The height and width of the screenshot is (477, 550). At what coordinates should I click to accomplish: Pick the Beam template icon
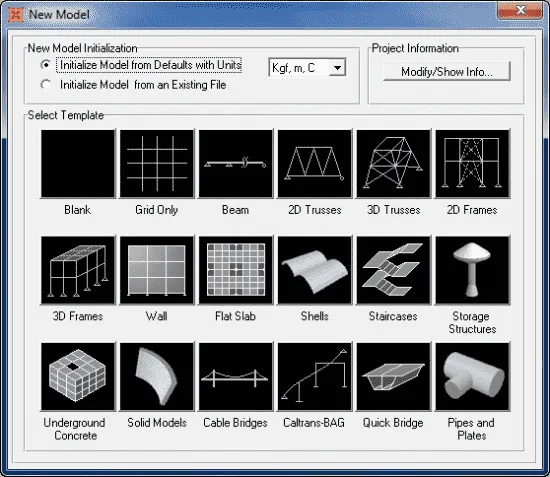point(236,163)
